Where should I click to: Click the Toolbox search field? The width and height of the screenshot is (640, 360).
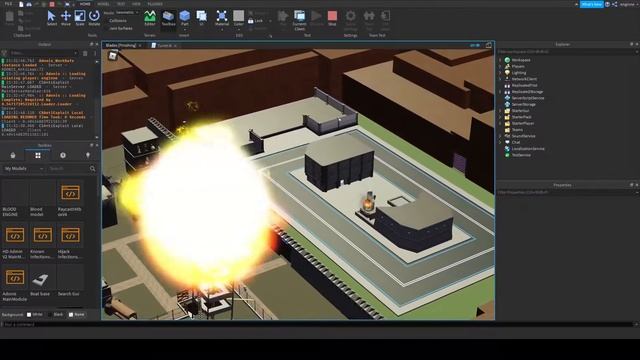[68, 169]
